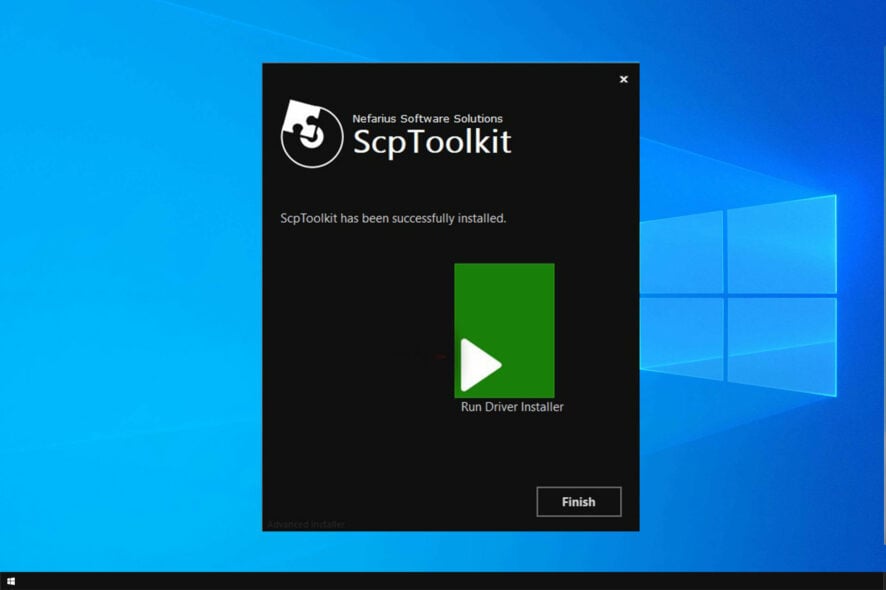This screenshot has height=590, width=886.
Task: Click the ScpToolkit puzzle-piece logo
Action: click(312, 134)
